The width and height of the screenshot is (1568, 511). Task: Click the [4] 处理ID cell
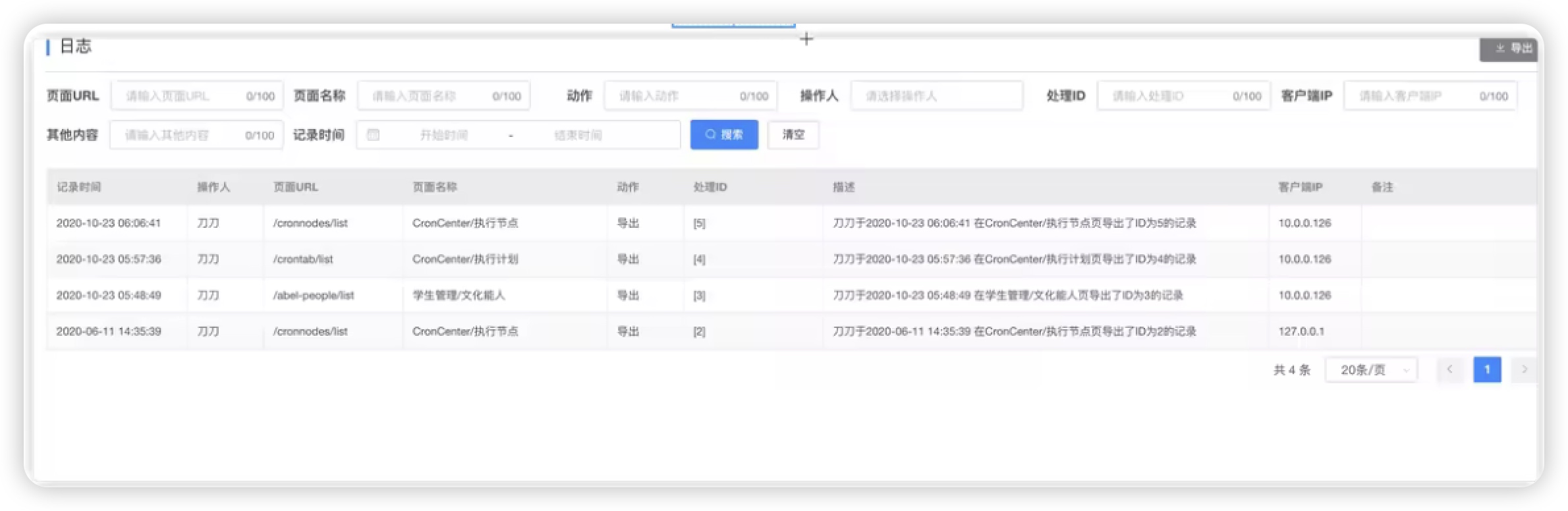[699, 259]
